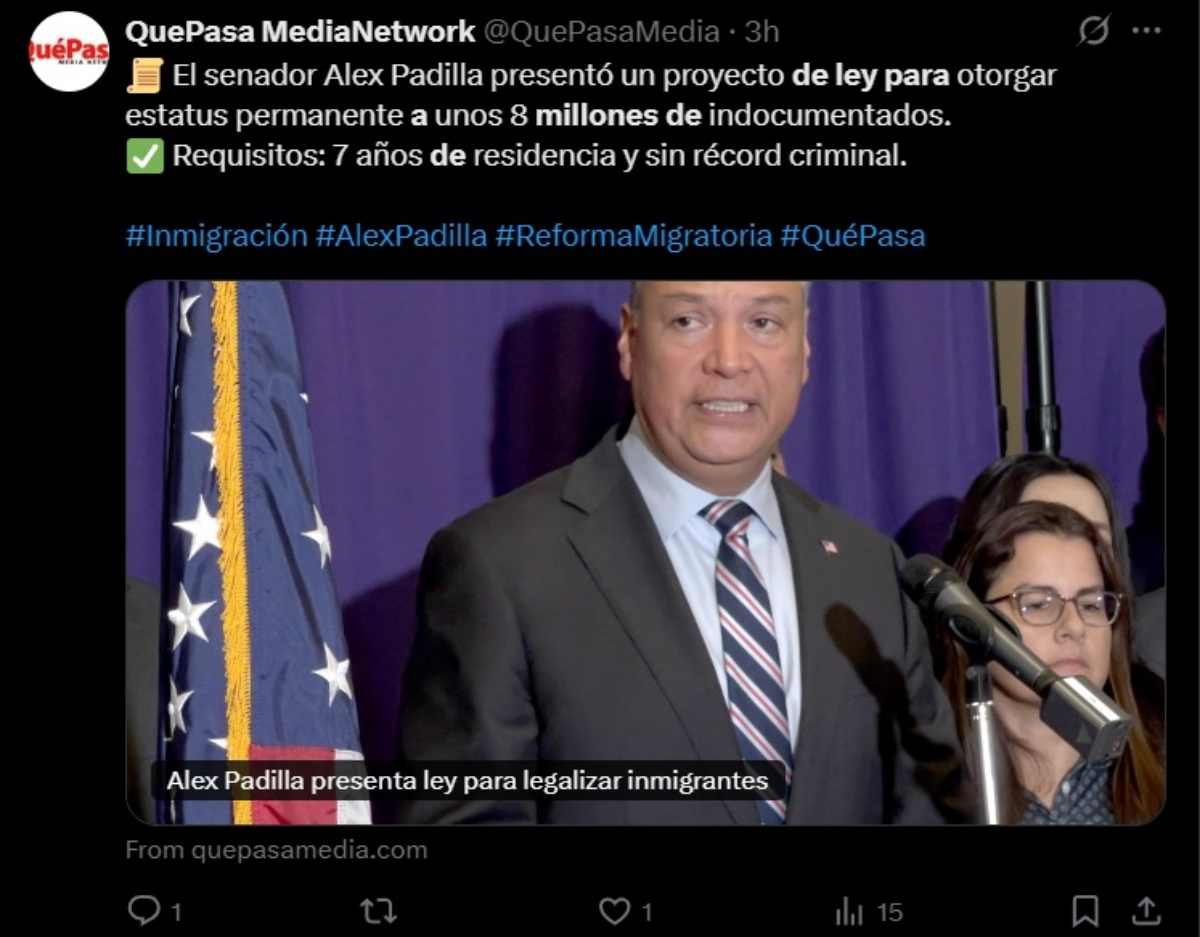The image size is (1200, 937).
Task: View post analytics bar chart icon
Action: pyautogui.click(x=849, y=911)
